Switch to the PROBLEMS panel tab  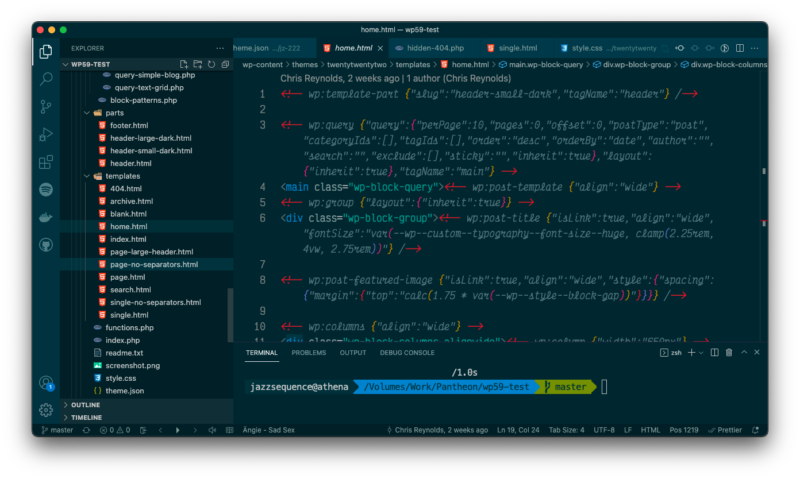[308, 353]
